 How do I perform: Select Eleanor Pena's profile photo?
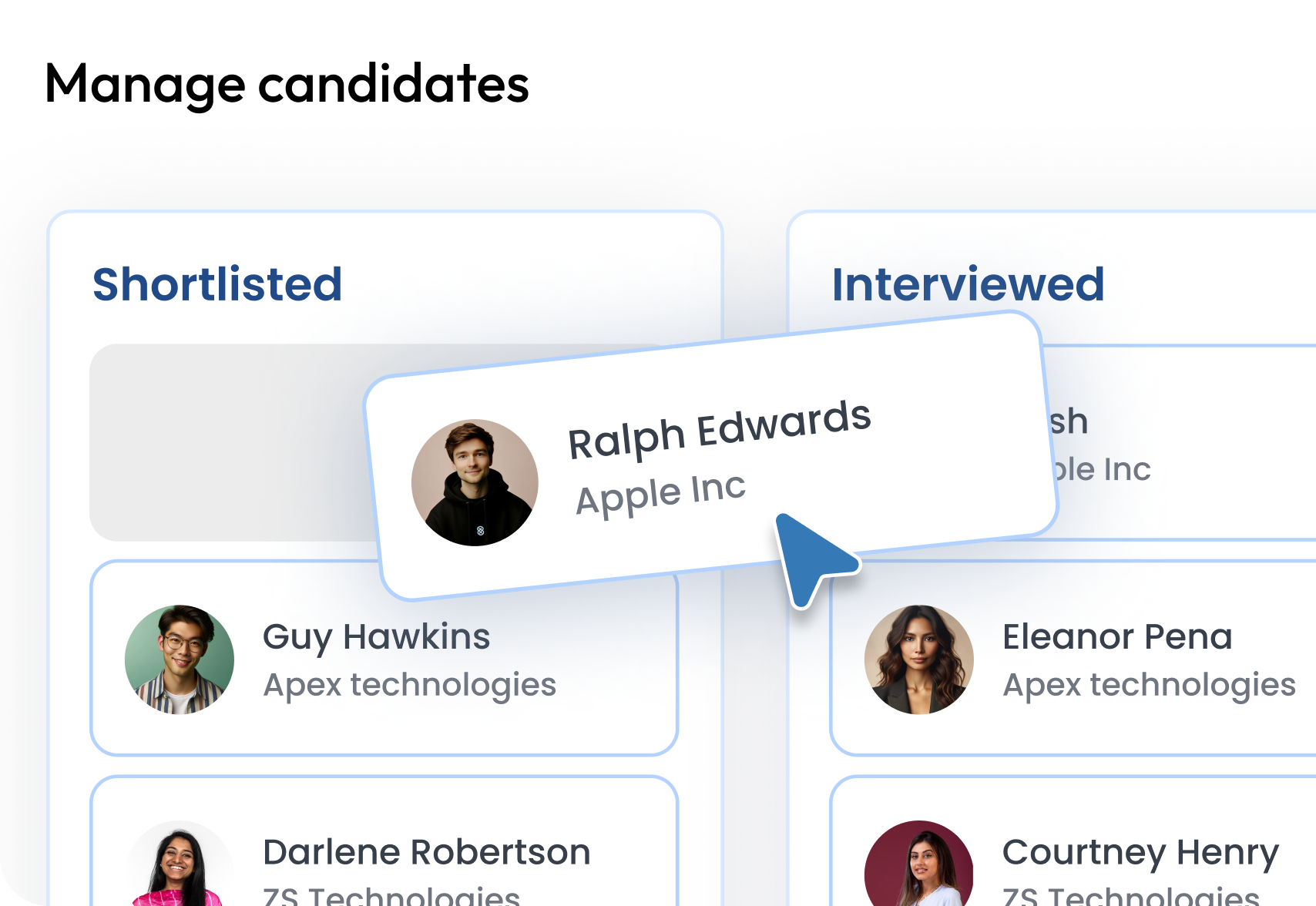pyautogui.click(x=918, y=659)
